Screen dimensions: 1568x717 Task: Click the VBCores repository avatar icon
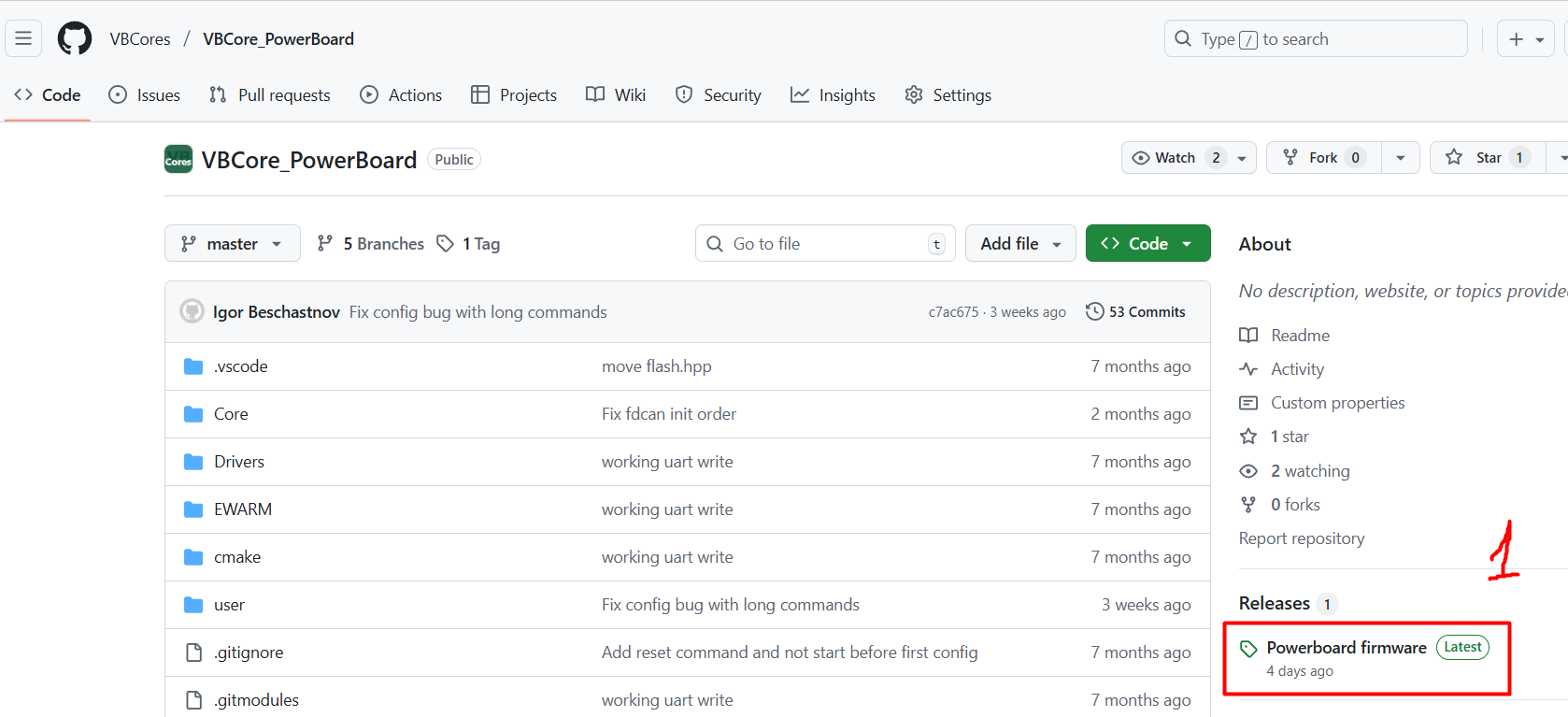click(x=178, y=160)
